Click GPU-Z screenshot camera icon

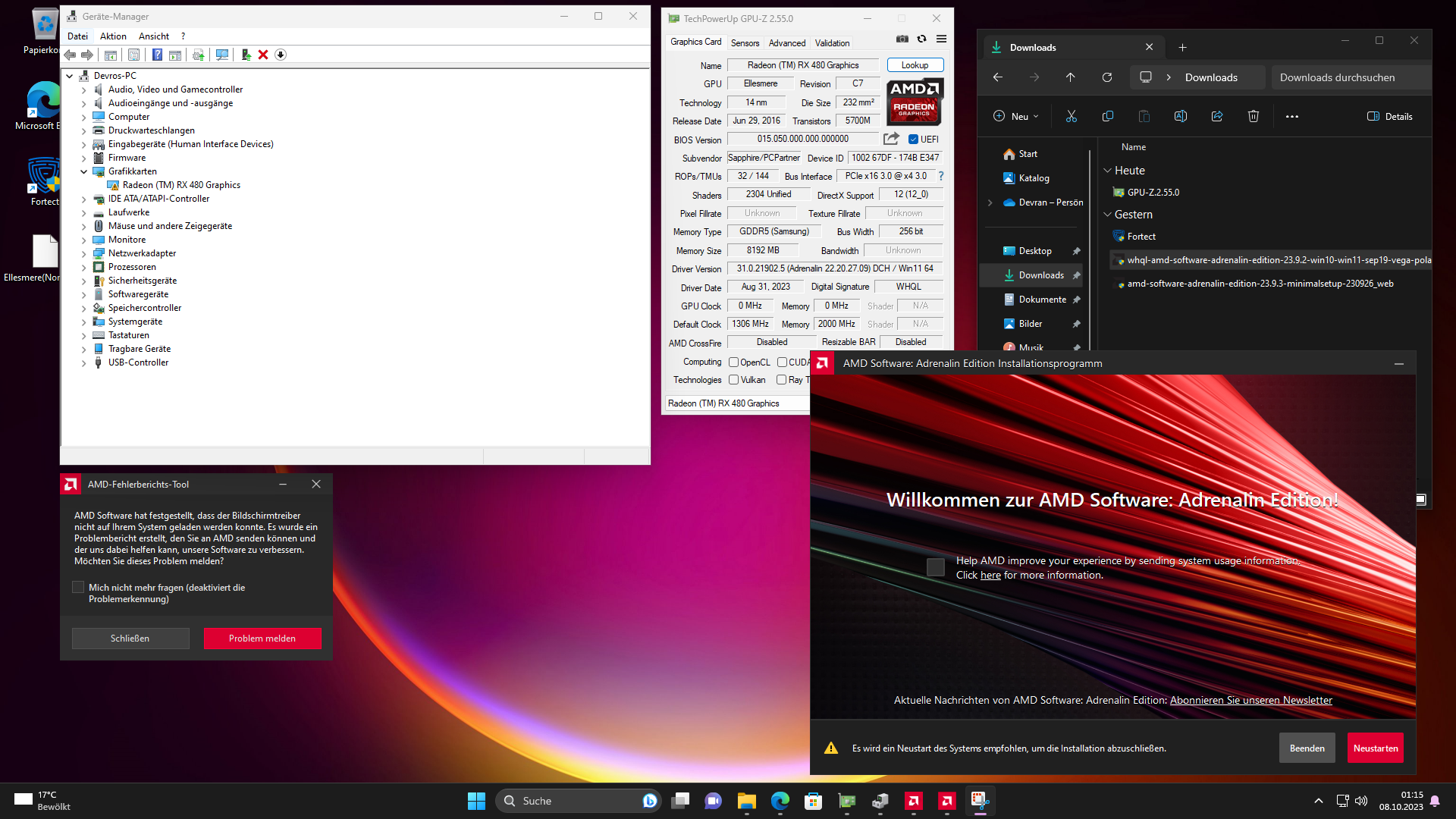click(902, 39)
